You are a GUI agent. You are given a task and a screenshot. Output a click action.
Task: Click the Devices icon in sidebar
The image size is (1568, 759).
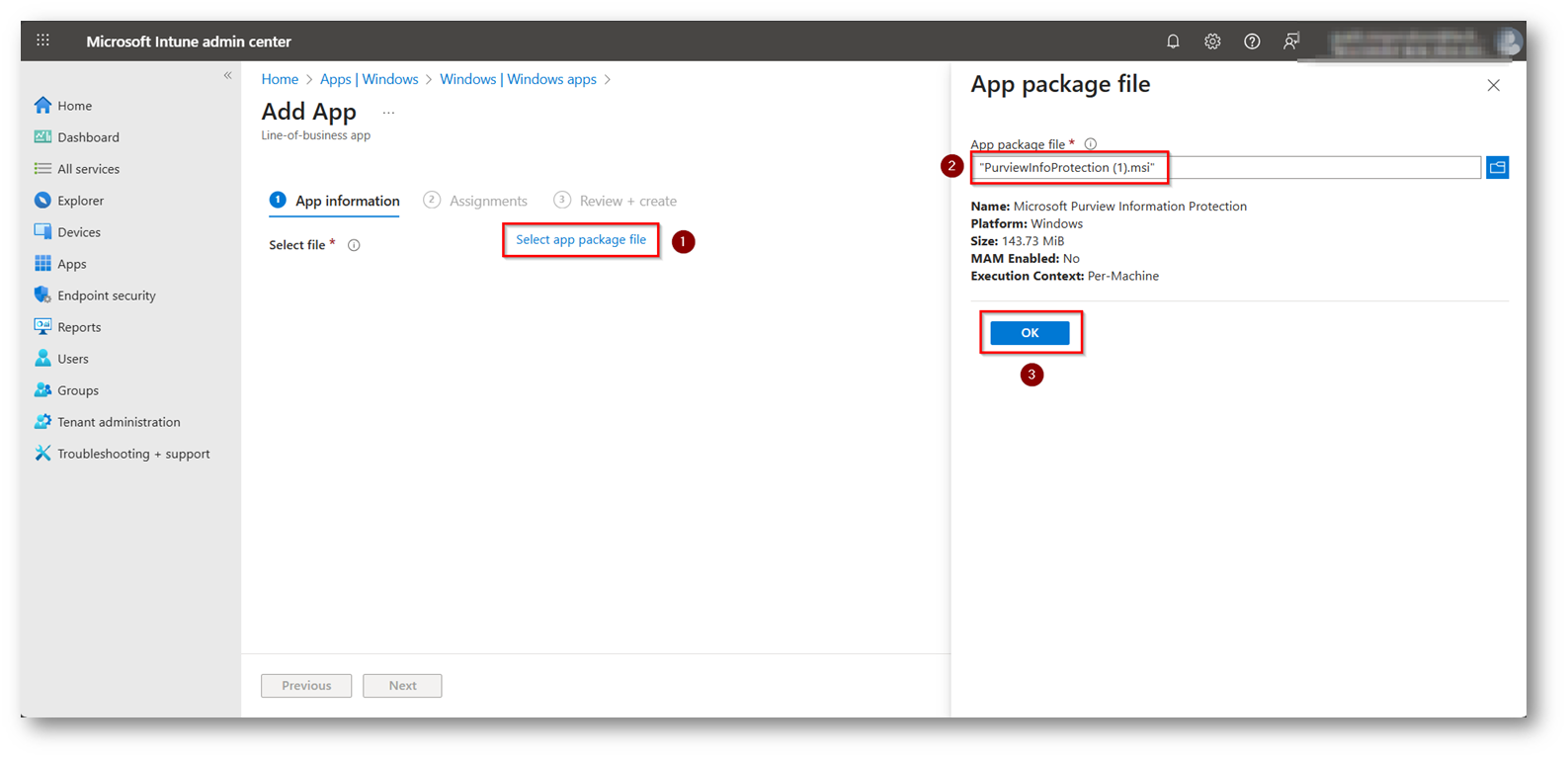(42, 231)
